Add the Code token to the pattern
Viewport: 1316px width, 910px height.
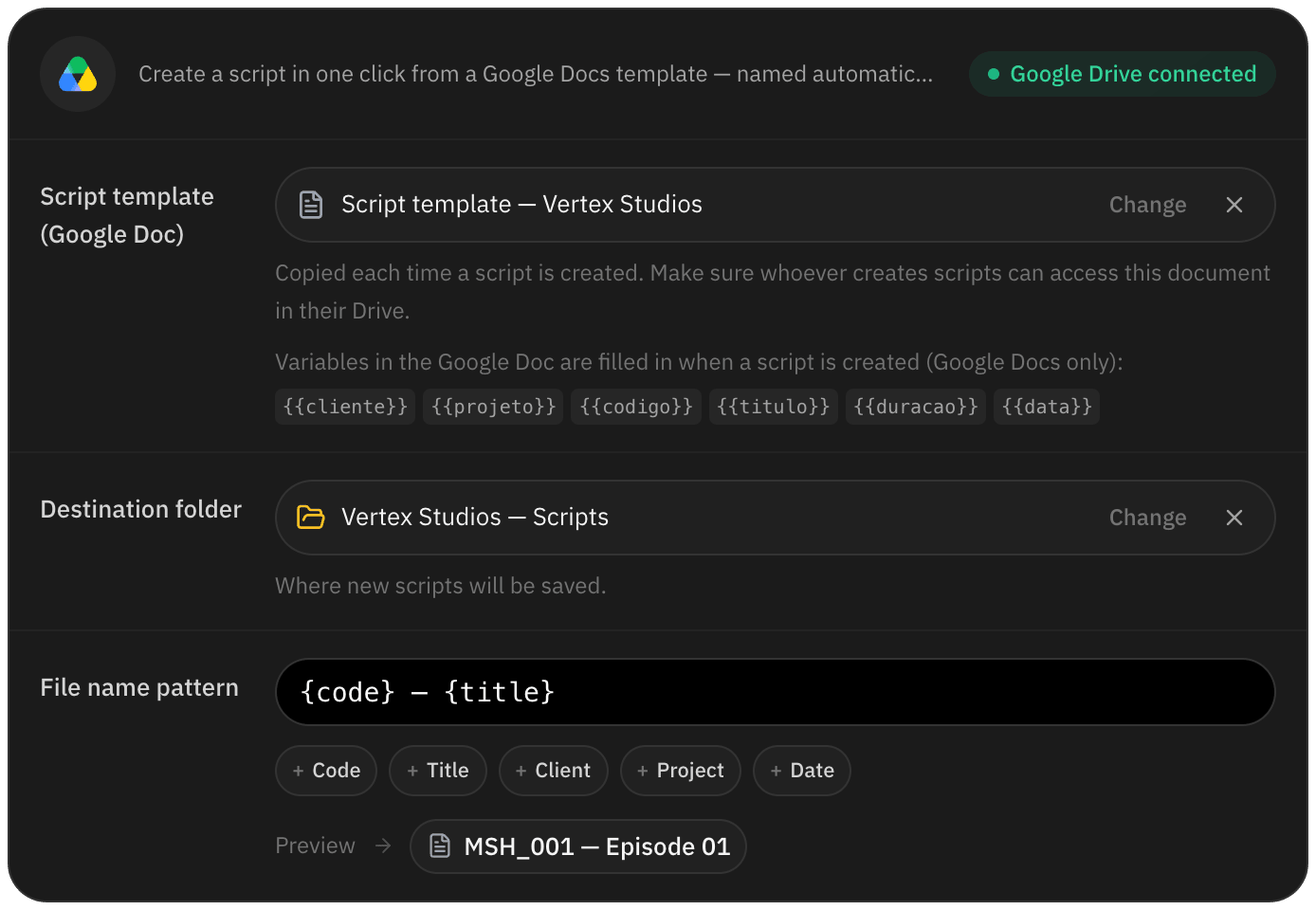(326, 771)
